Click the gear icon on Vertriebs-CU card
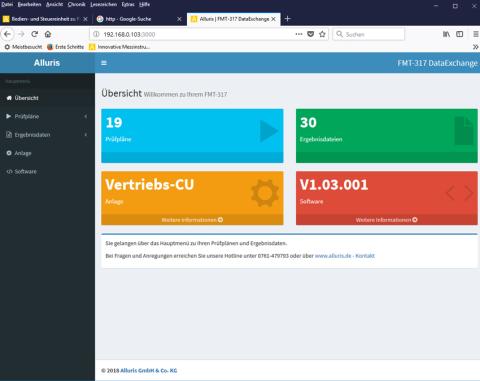 click(x=265, y=193)
